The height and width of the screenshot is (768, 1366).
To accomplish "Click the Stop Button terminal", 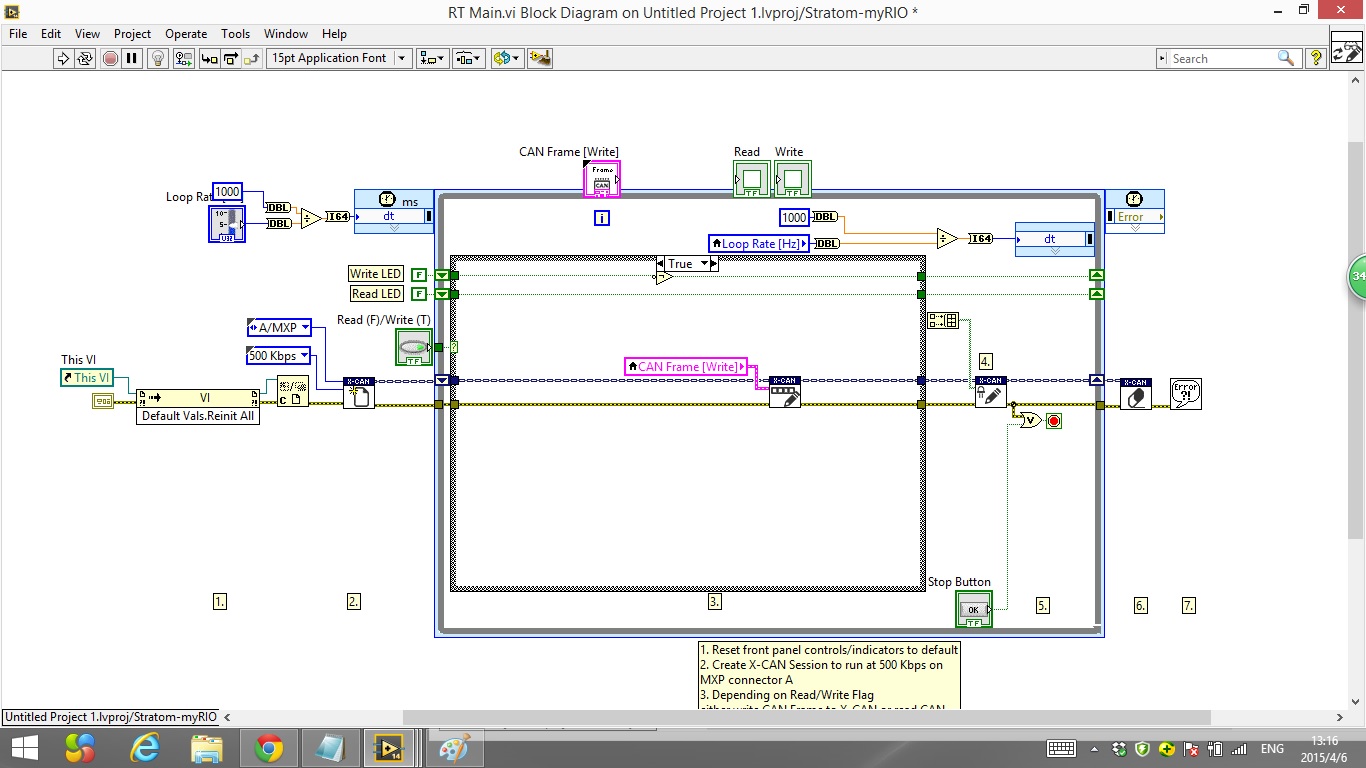I will click(x=974, y=609).
